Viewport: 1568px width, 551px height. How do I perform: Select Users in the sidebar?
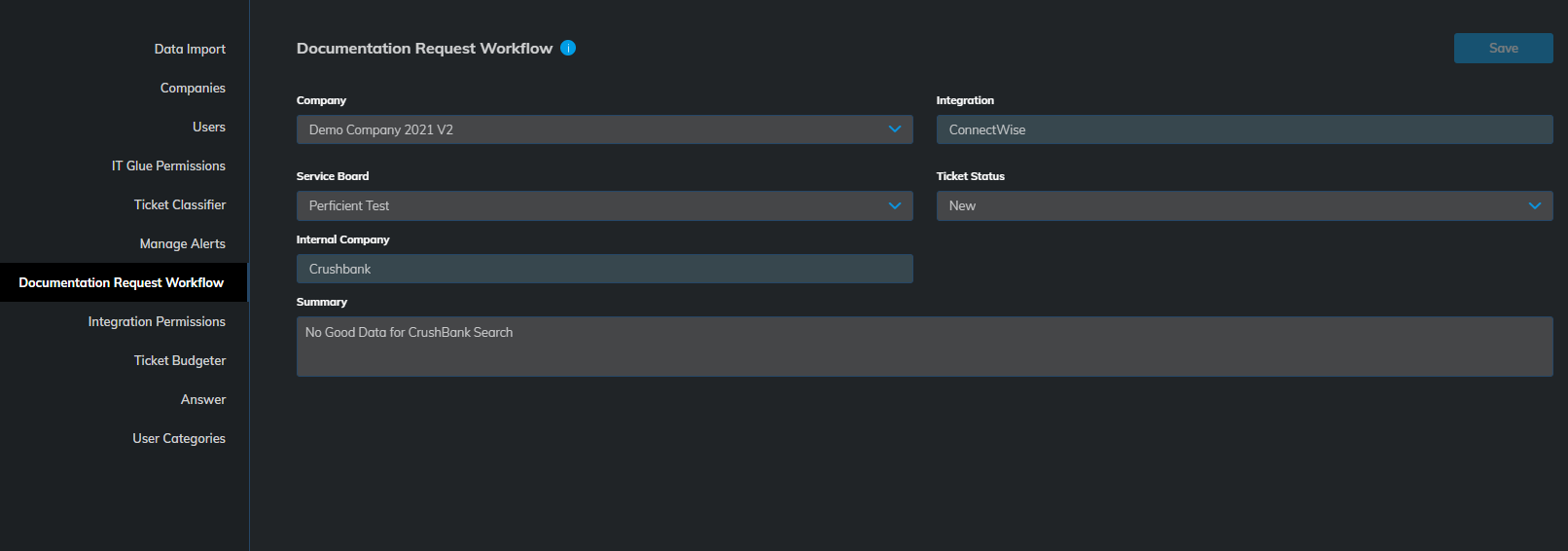209,127
